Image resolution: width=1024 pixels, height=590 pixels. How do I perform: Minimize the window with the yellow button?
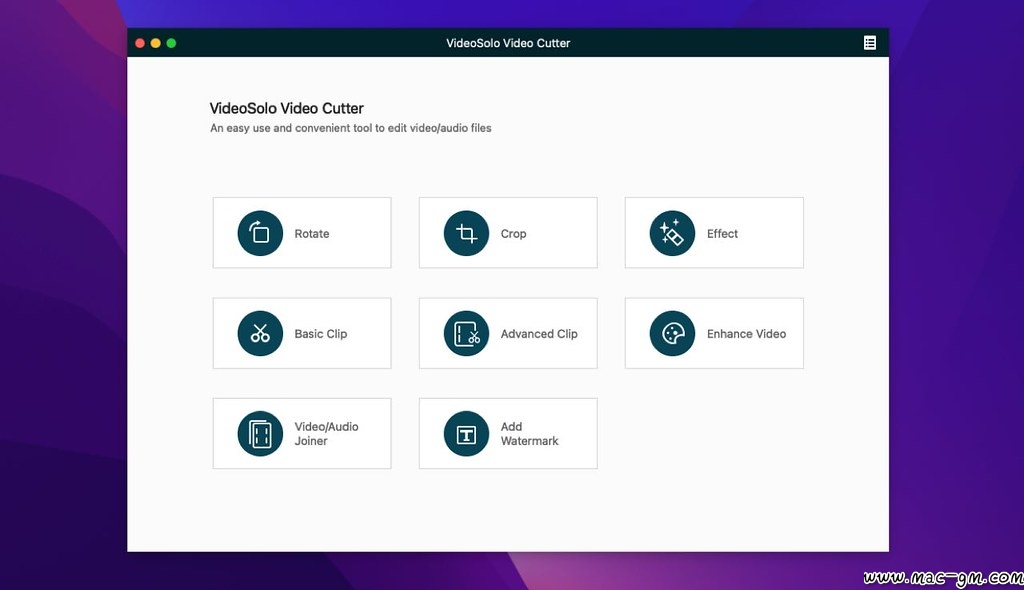[155, 43]
